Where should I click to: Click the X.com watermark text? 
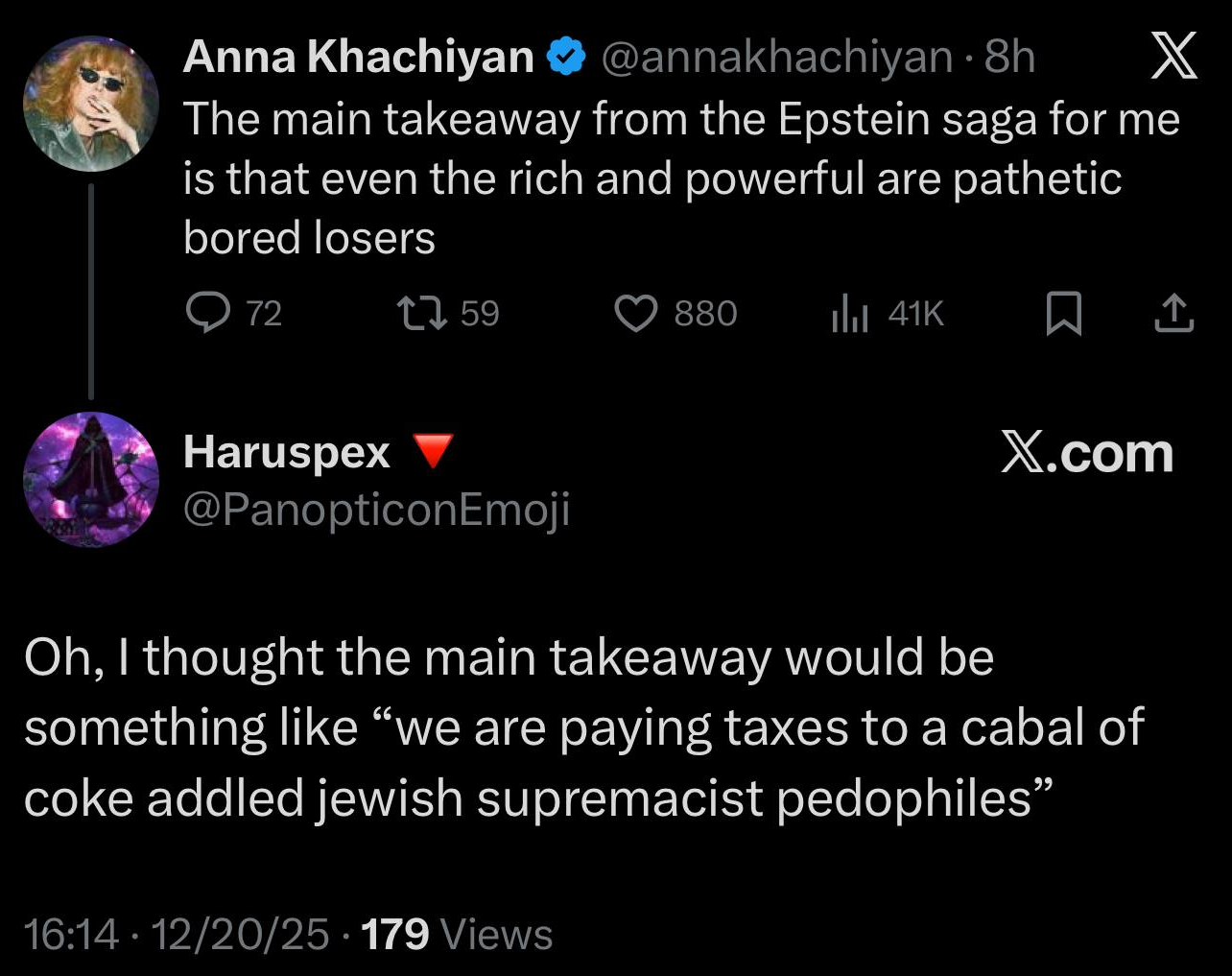[x=1086, y=452]
